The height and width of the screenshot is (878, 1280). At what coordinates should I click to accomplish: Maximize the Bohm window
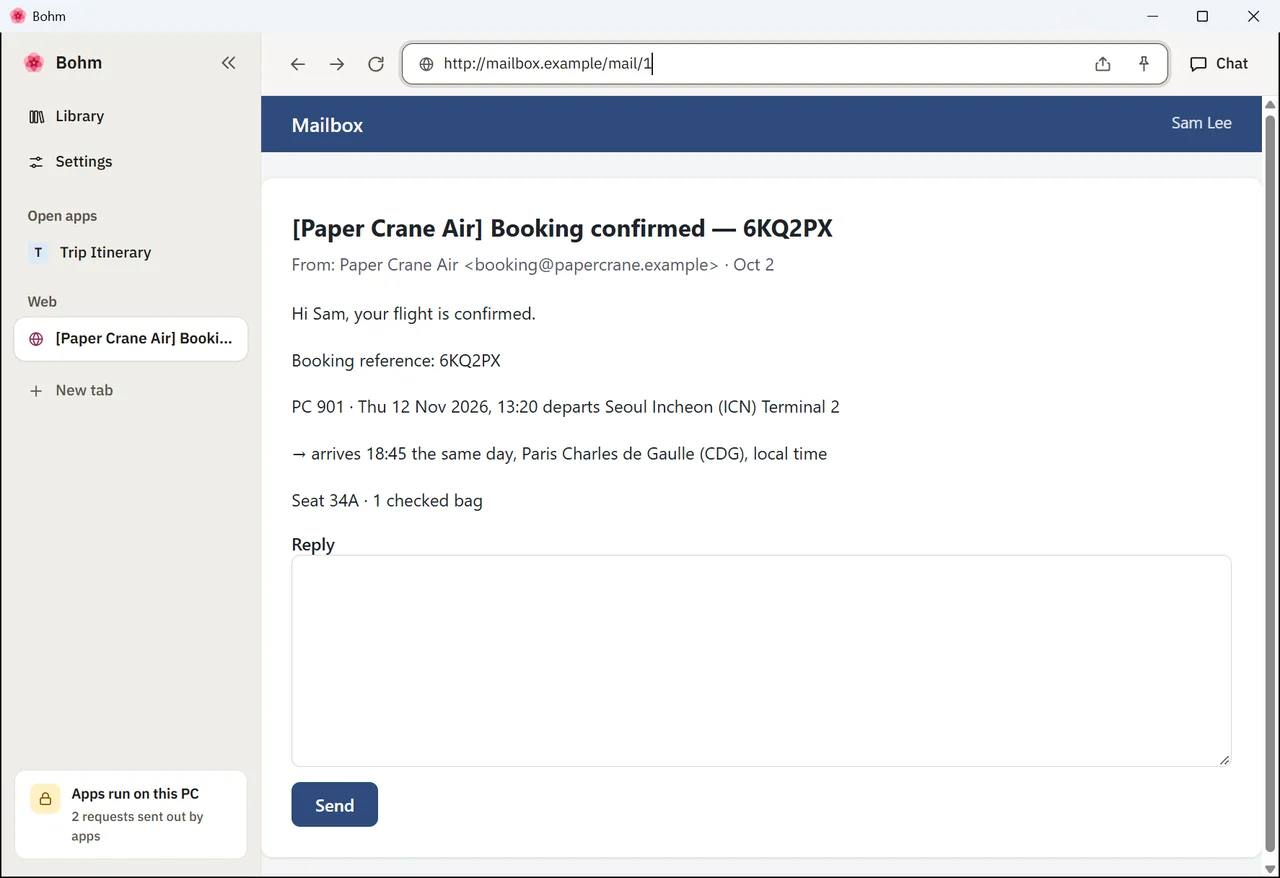coord(1203,16)
